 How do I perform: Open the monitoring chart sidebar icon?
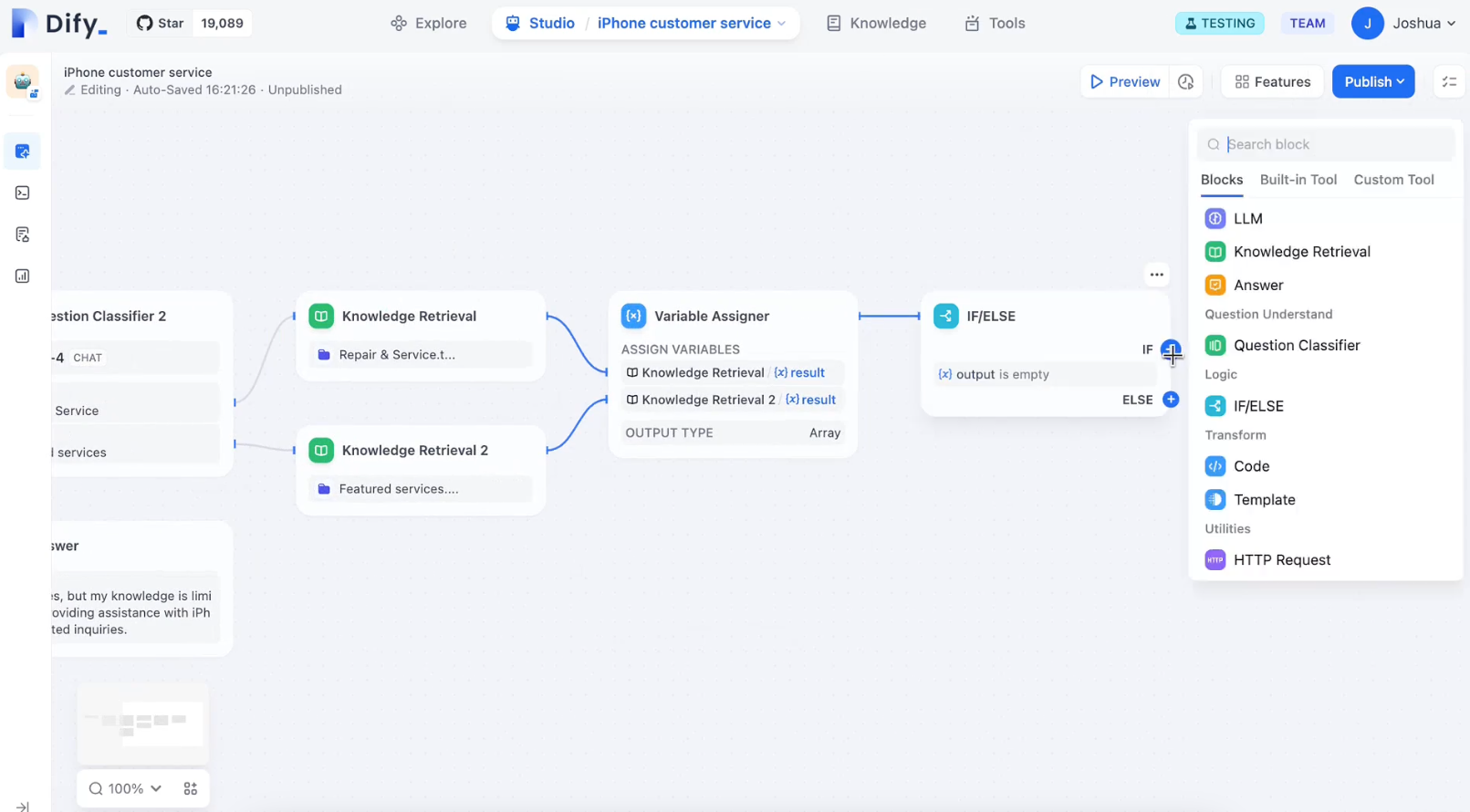pyautogui.click(x=23, y=276)
